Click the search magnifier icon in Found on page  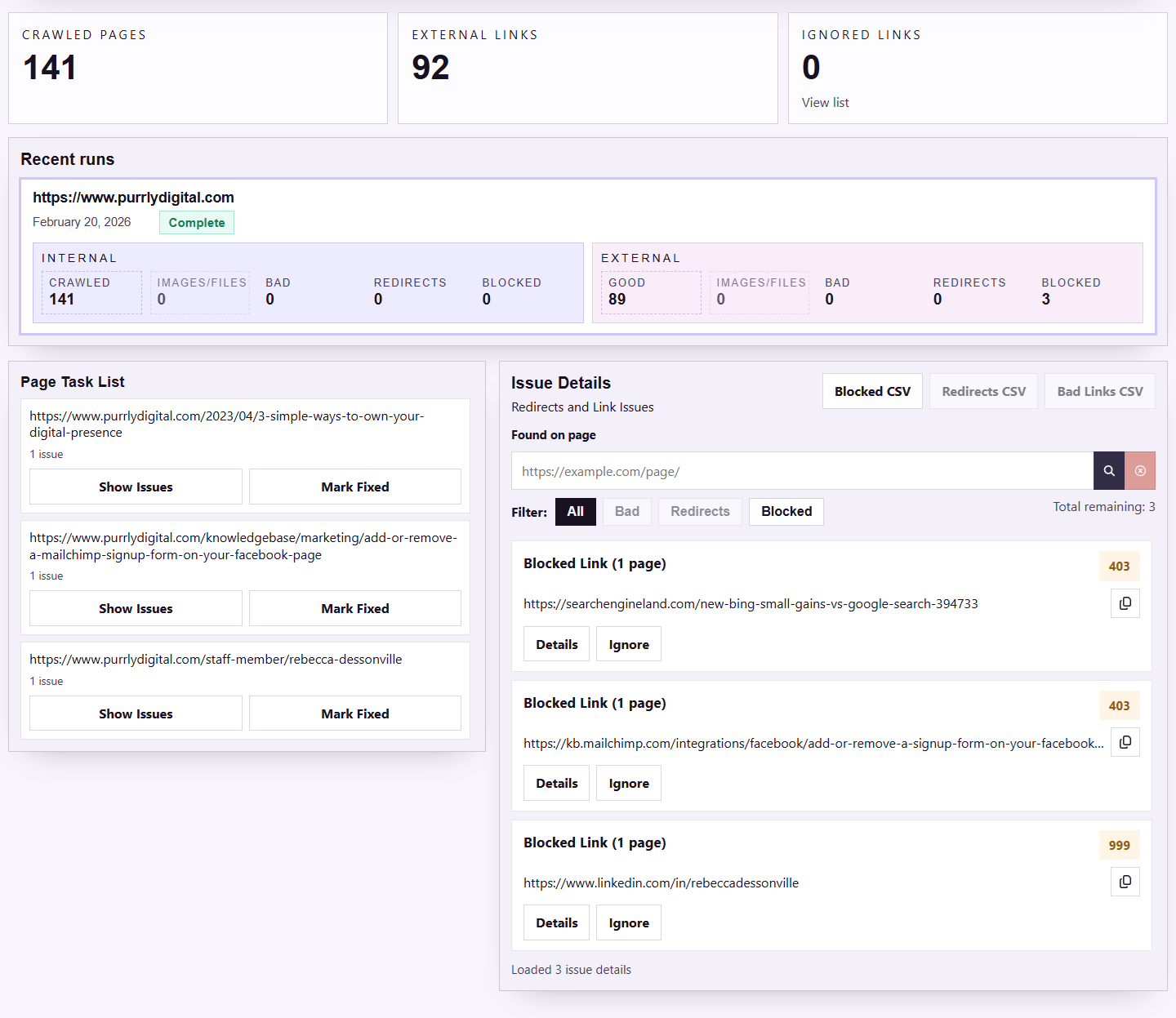tap(1108, 470)
